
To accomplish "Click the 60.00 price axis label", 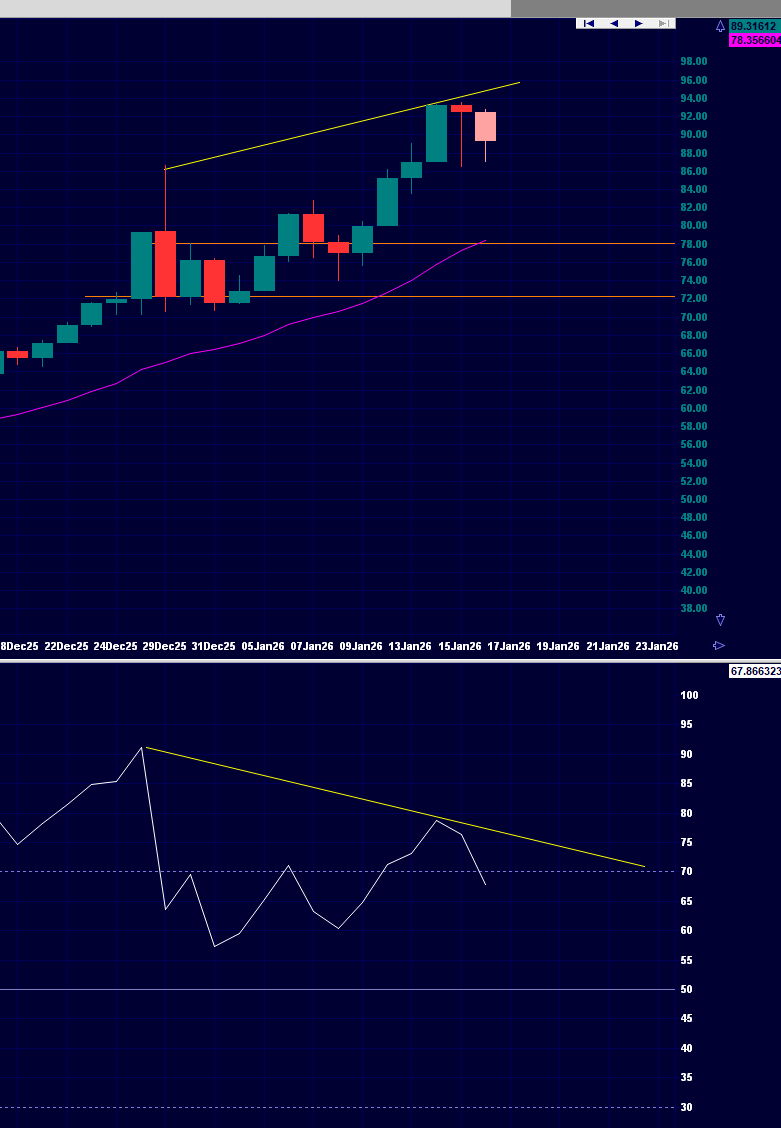I will (694, 408).
